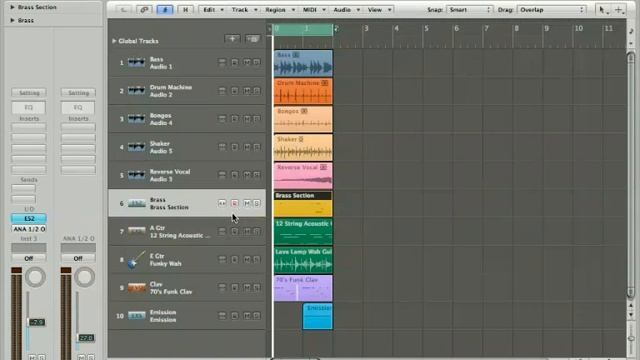Solo the Brass Section track
Viewport: 640px width, 360px height.
click(x=257, y=203)
